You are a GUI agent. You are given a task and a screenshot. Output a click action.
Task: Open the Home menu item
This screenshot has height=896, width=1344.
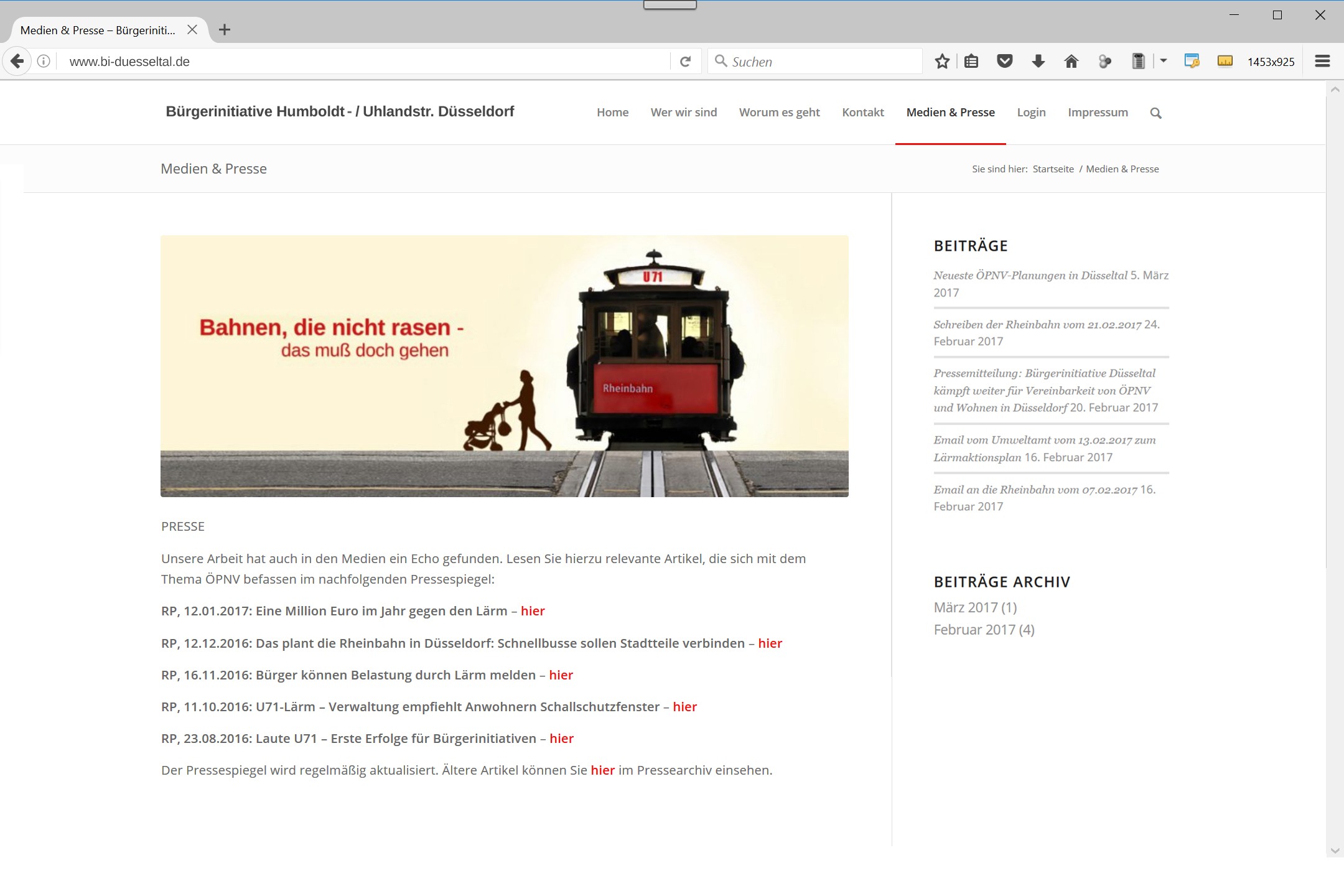(612, 113)
